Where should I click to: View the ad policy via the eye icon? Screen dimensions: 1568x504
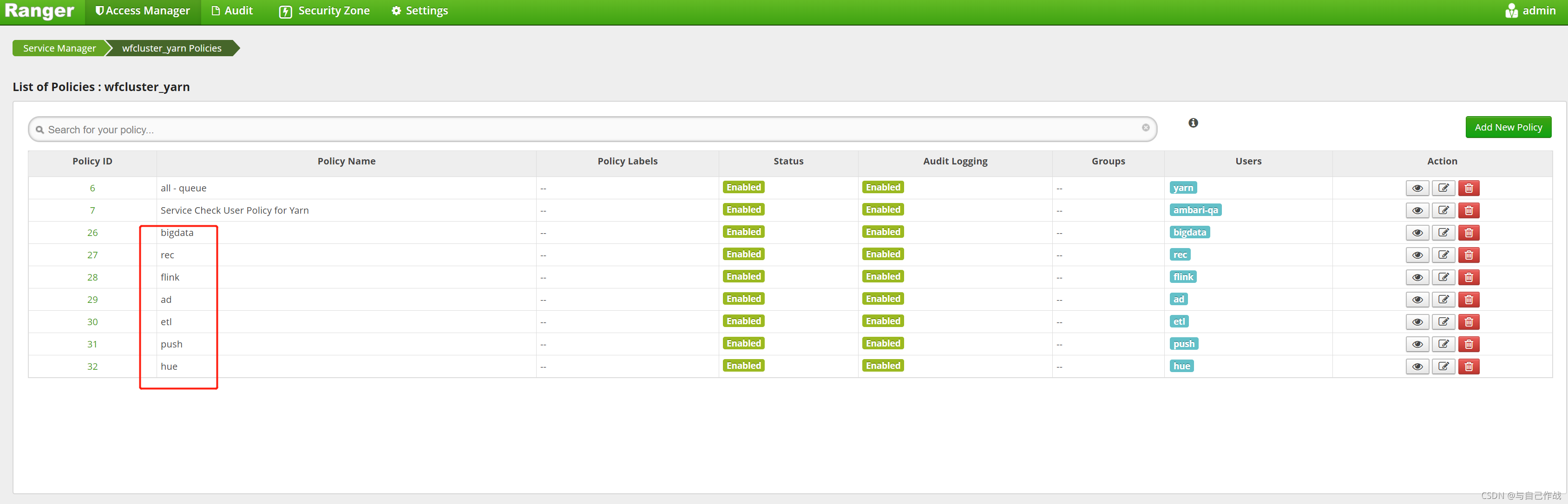tap(1417, 300)
